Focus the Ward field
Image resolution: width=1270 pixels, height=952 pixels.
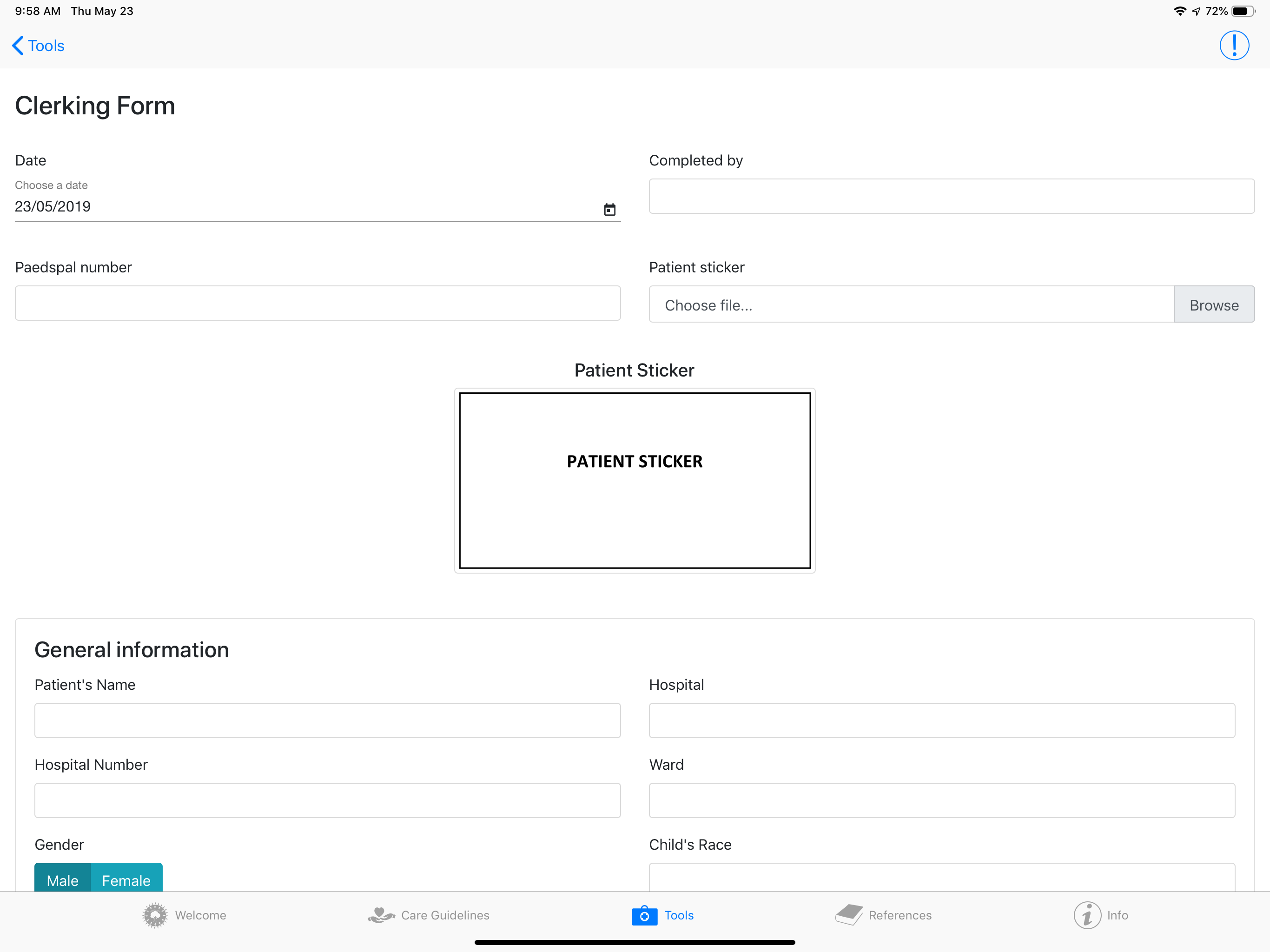click(x=942, y=800)
